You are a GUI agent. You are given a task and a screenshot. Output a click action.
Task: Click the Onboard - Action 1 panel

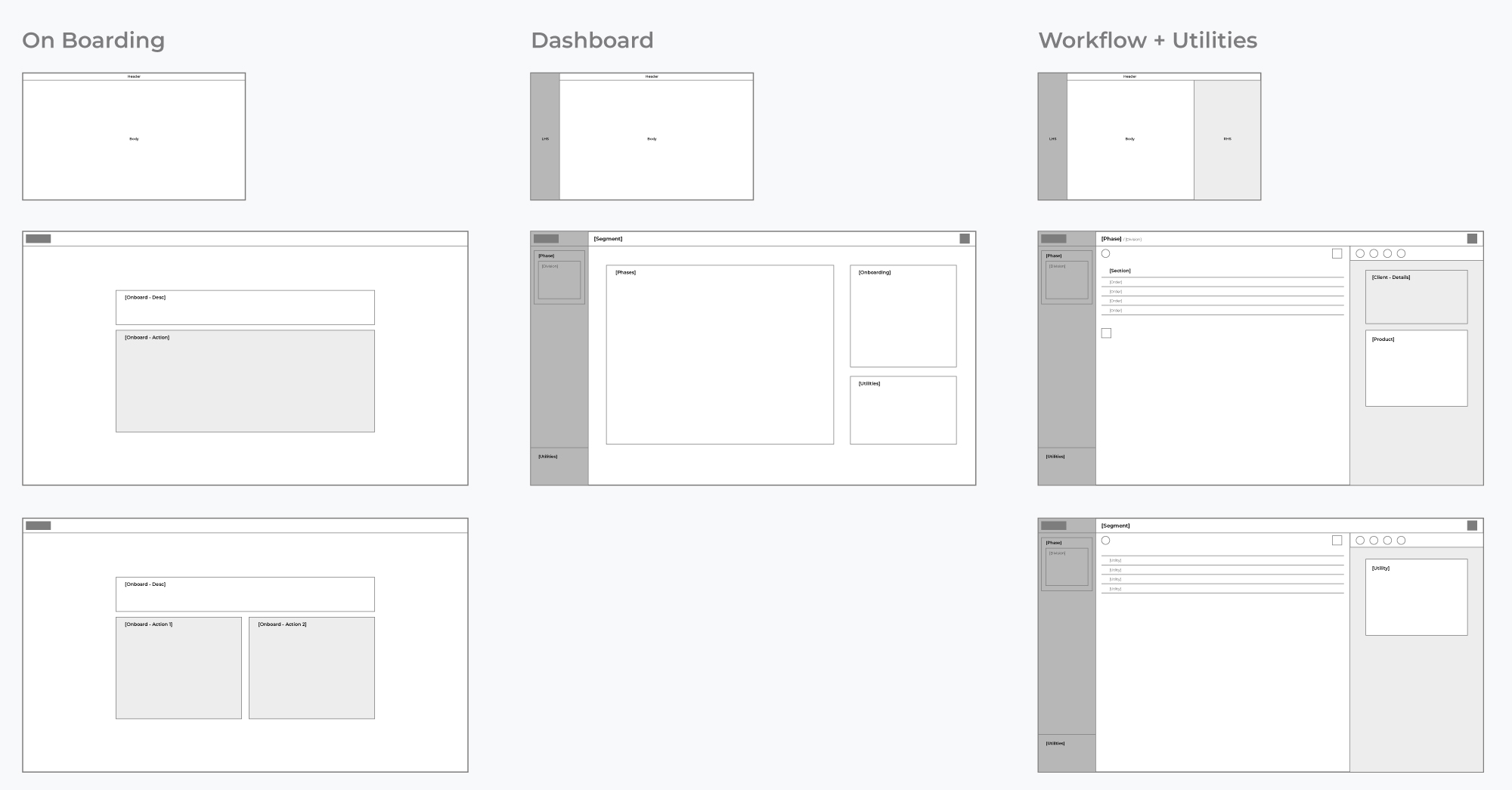(x=178, y=668)
